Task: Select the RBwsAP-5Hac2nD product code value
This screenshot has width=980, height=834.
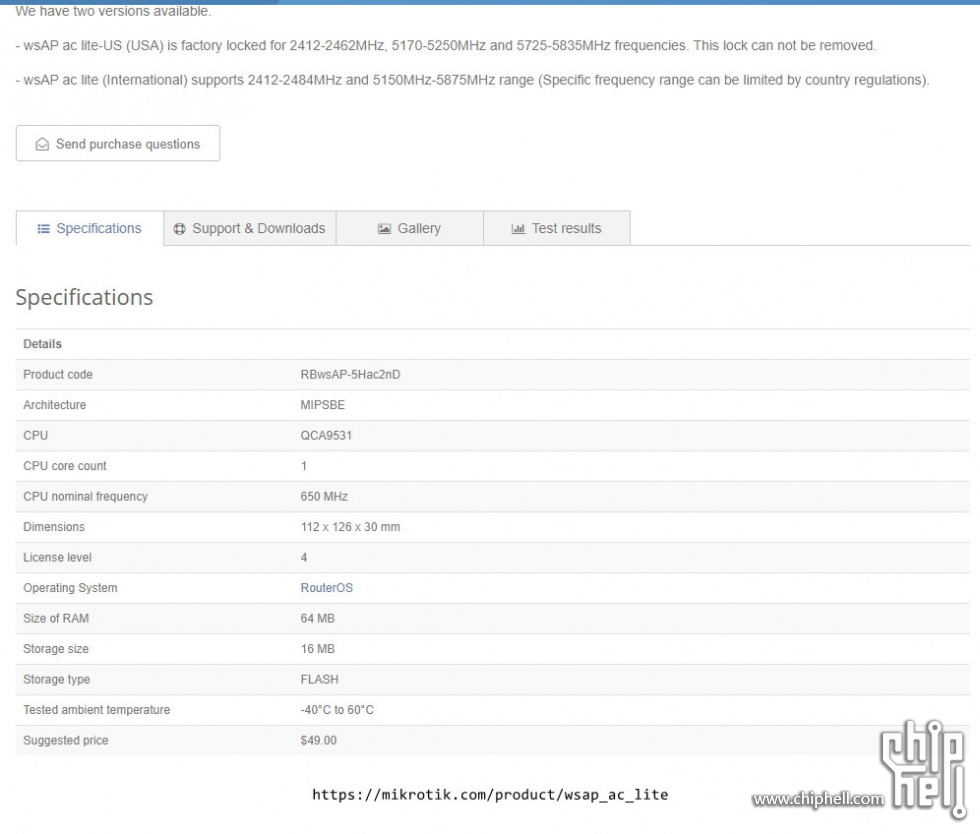Action: point(350,374)
